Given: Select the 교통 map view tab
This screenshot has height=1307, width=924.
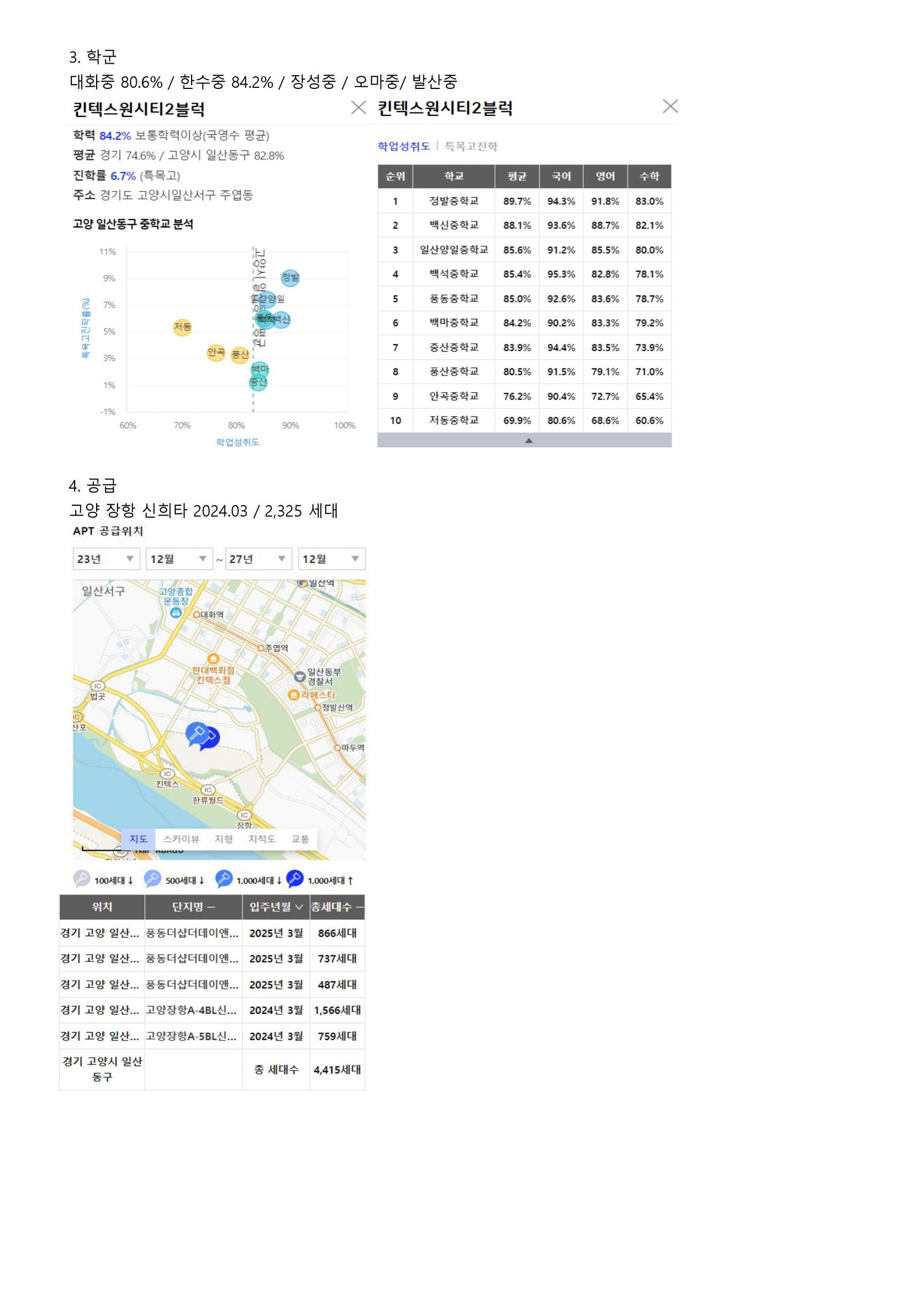Looking at the screenshot, I should pos(300,839).
